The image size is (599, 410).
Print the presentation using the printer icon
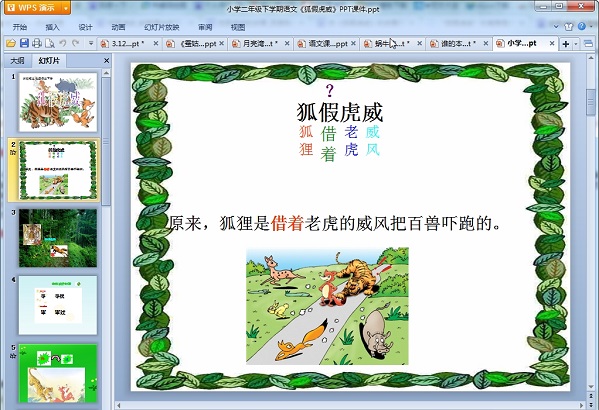point(37,43)
